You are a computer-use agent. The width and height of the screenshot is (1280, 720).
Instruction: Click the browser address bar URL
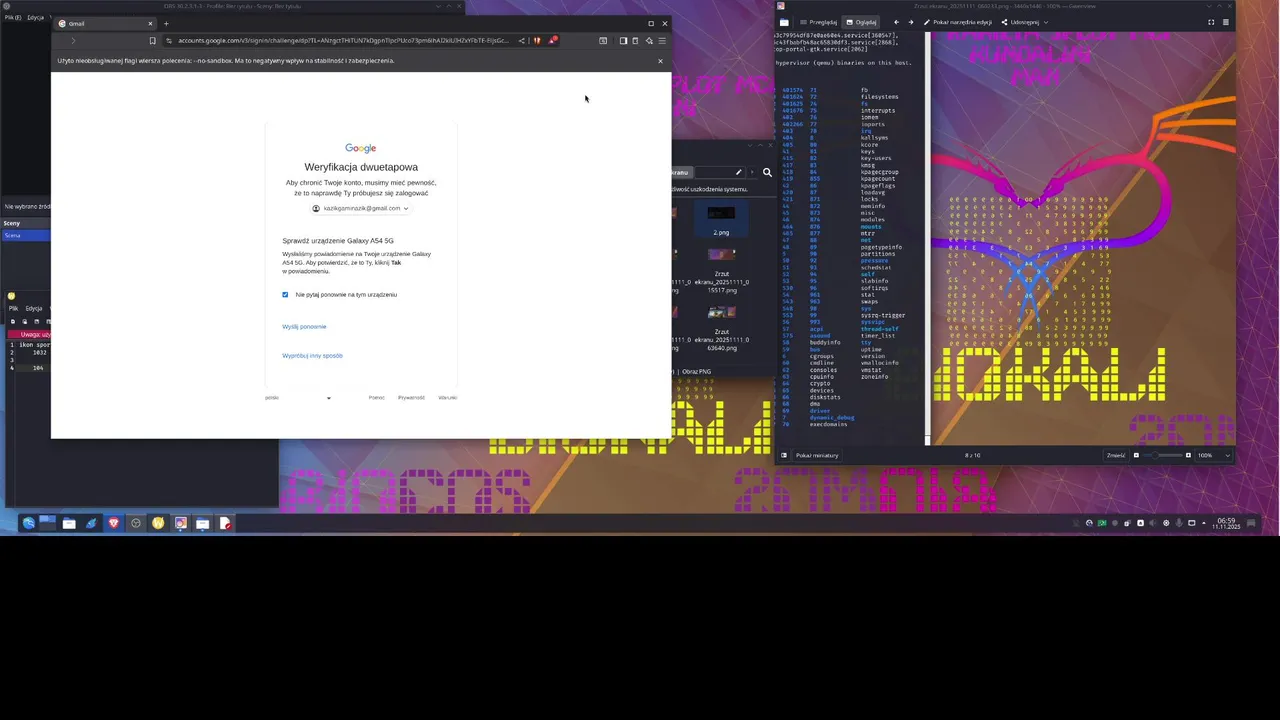tap(343, 41)
